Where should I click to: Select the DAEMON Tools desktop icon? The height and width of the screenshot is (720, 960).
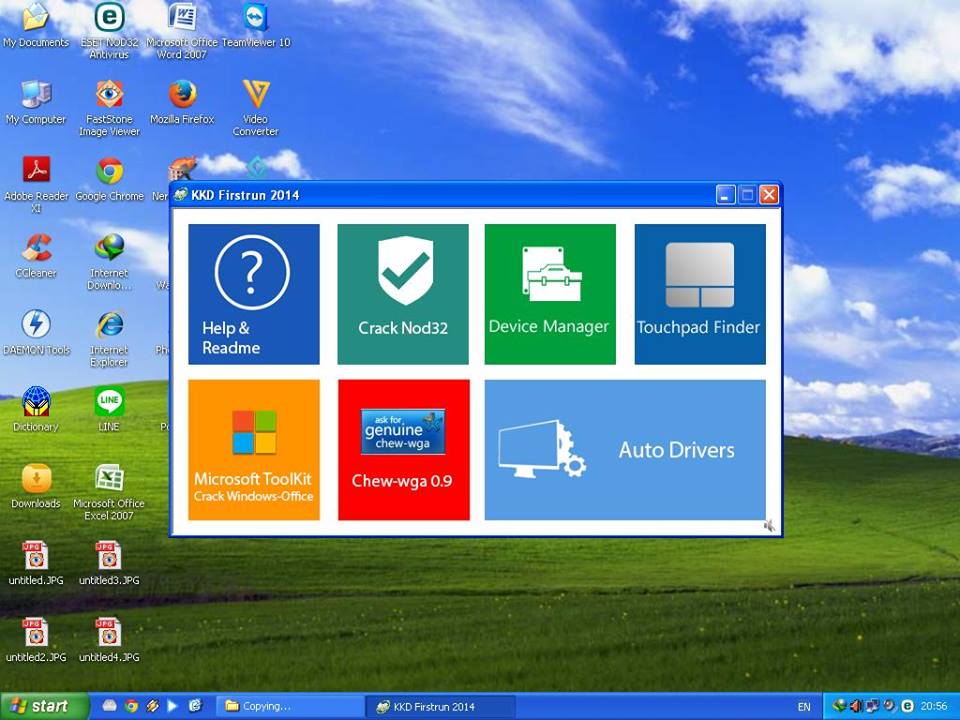pyautogui.click(x=36, y=333)
